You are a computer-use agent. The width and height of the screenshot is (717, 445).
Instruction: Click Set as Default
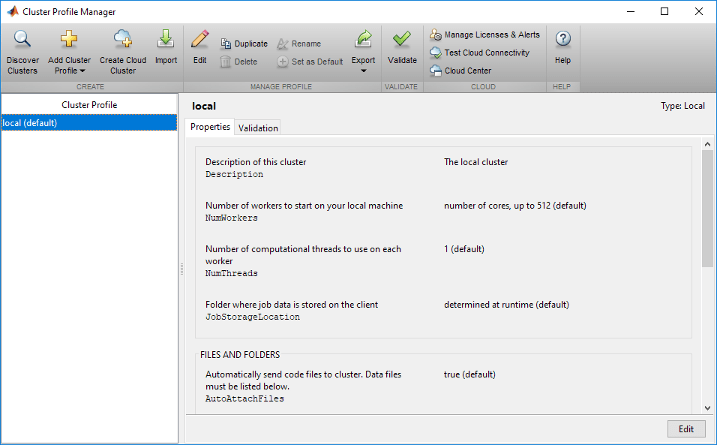(x=310, y=62)
